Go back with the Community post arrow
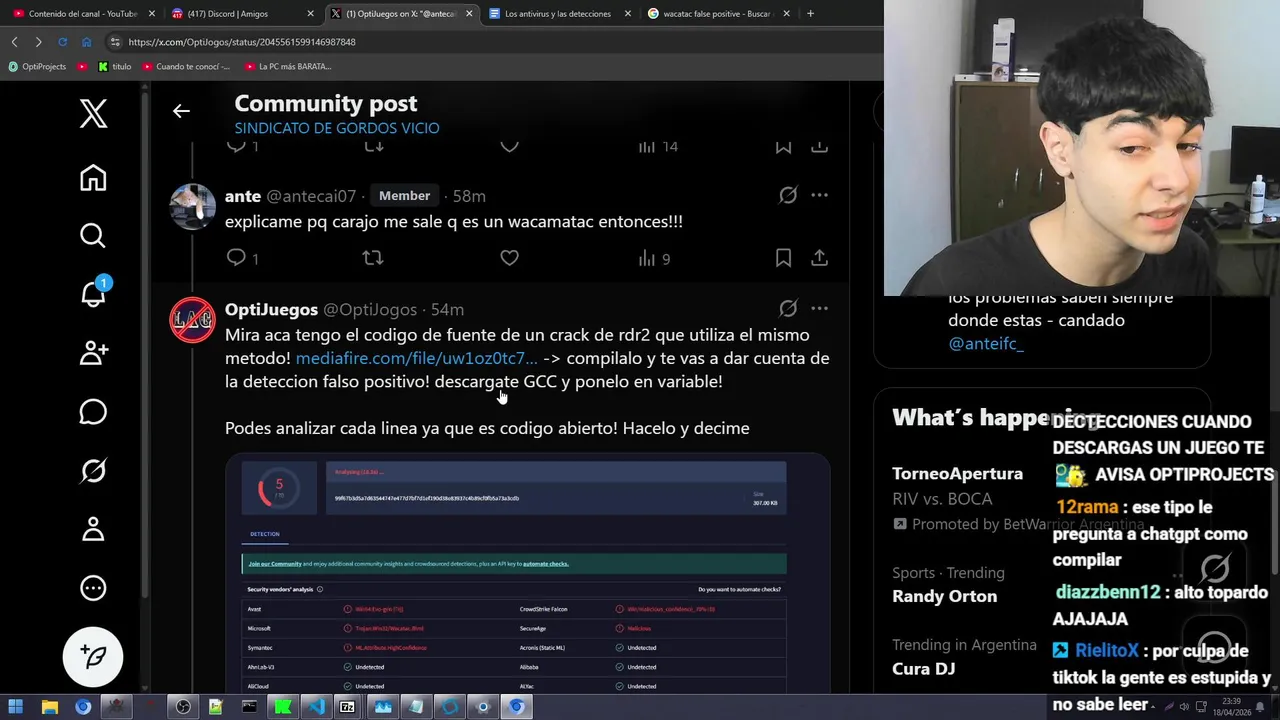Screen dimensions: 1280x720 click(181, 111)
